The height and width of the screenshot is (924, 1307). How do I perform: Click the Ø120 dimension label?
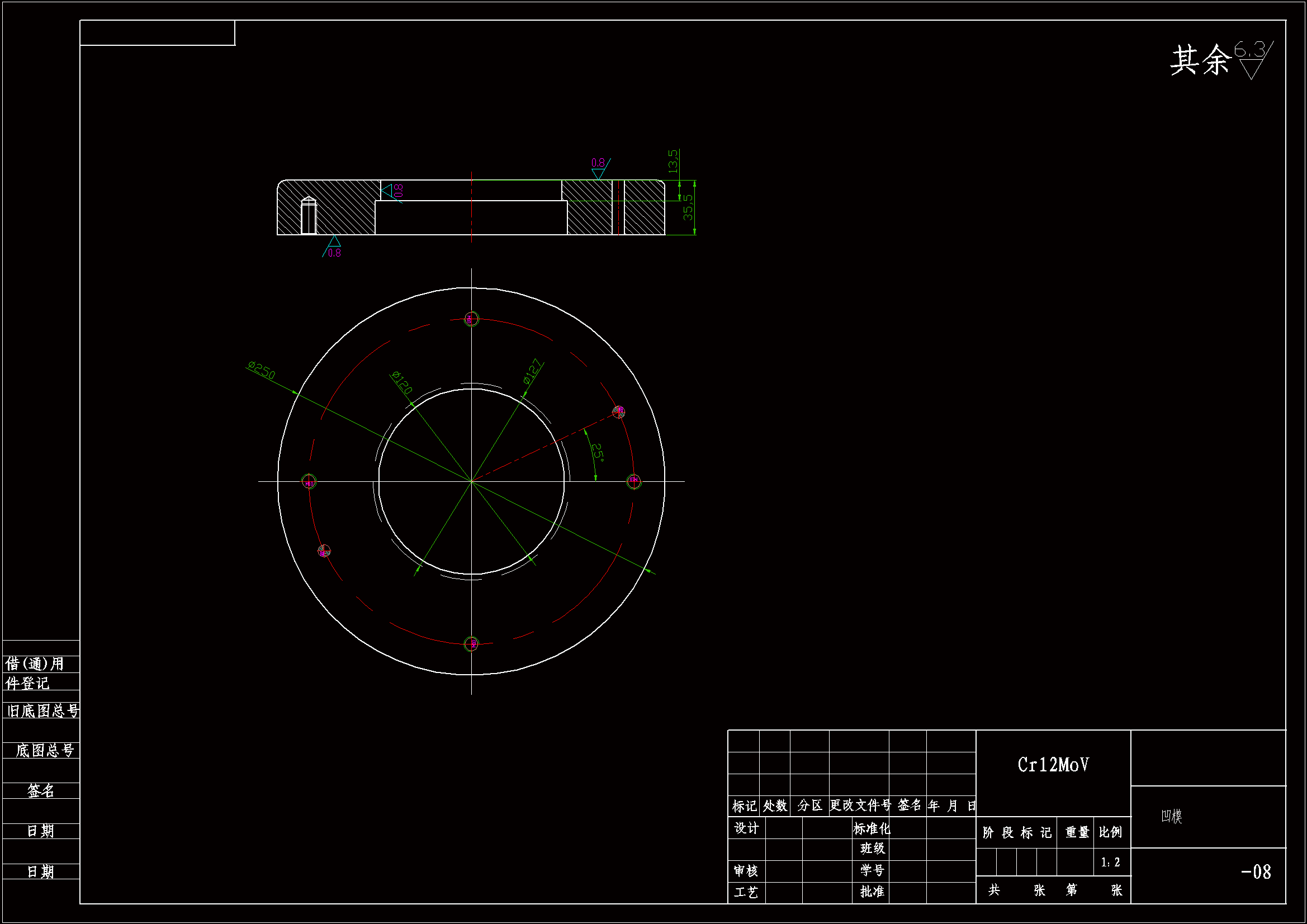(402, 382)
